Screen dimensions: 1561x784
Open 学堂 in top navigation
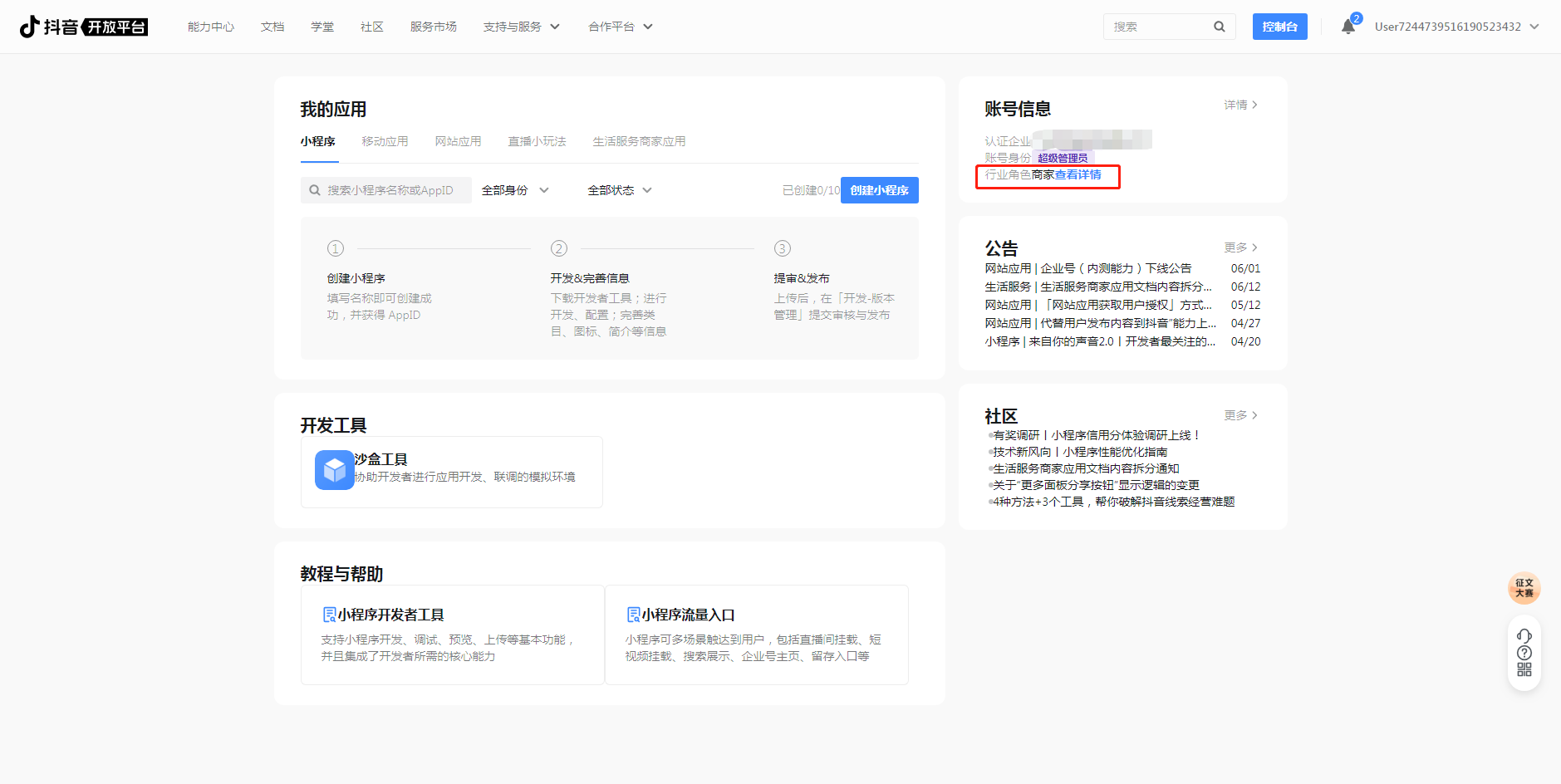coord(322,27)
